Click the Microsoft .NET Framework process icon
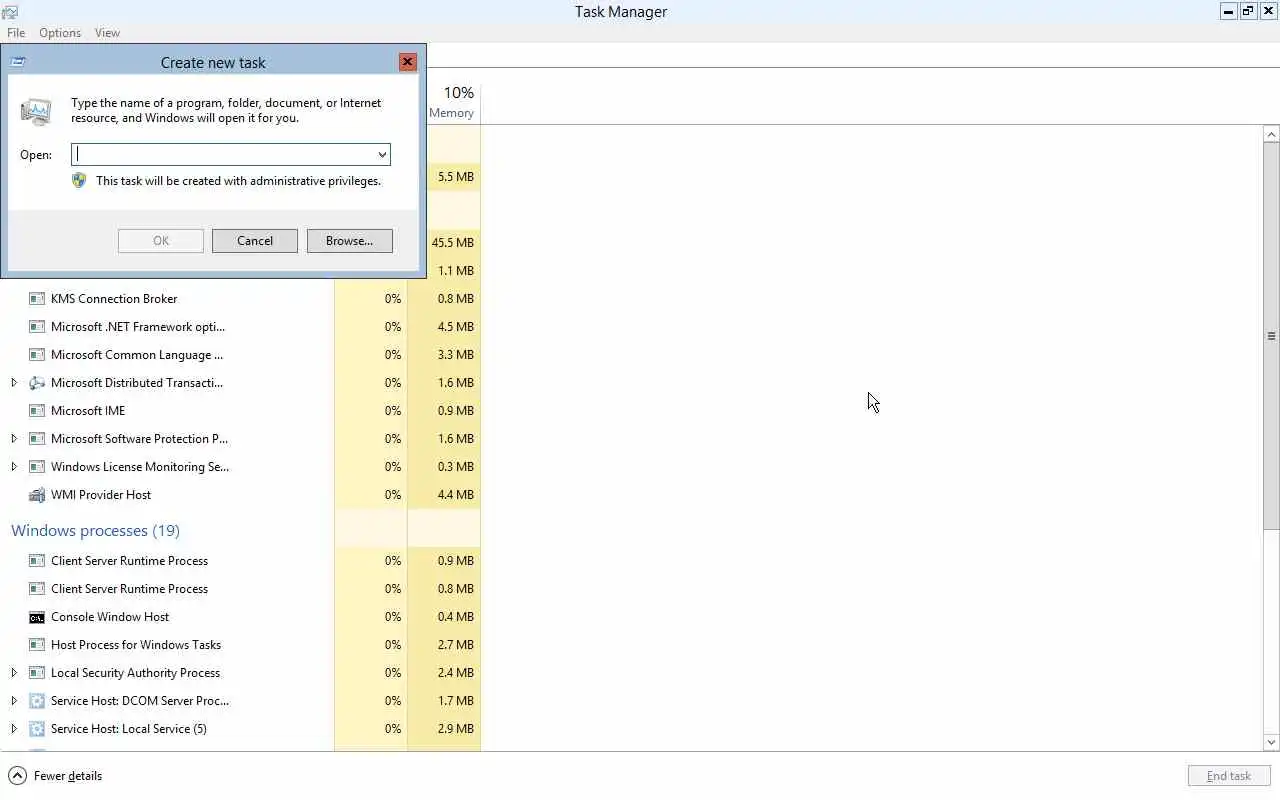The width and height of the screenshot is (1280, 800). tap(37, 327)
